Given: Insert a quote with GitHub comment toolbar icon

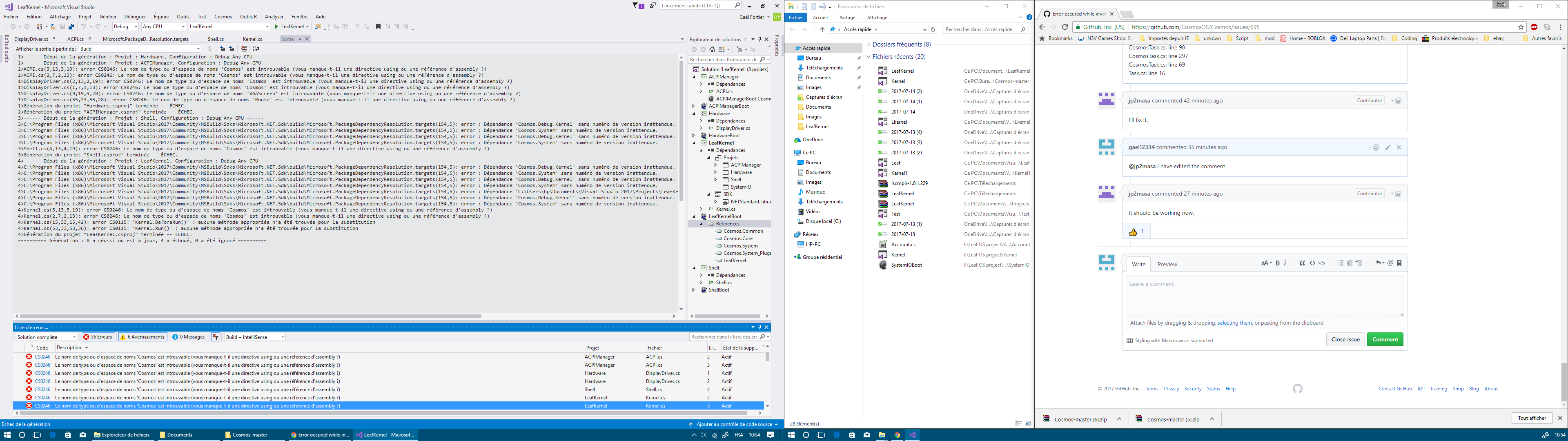Looking at the screenshot, I should (1302, 263).
